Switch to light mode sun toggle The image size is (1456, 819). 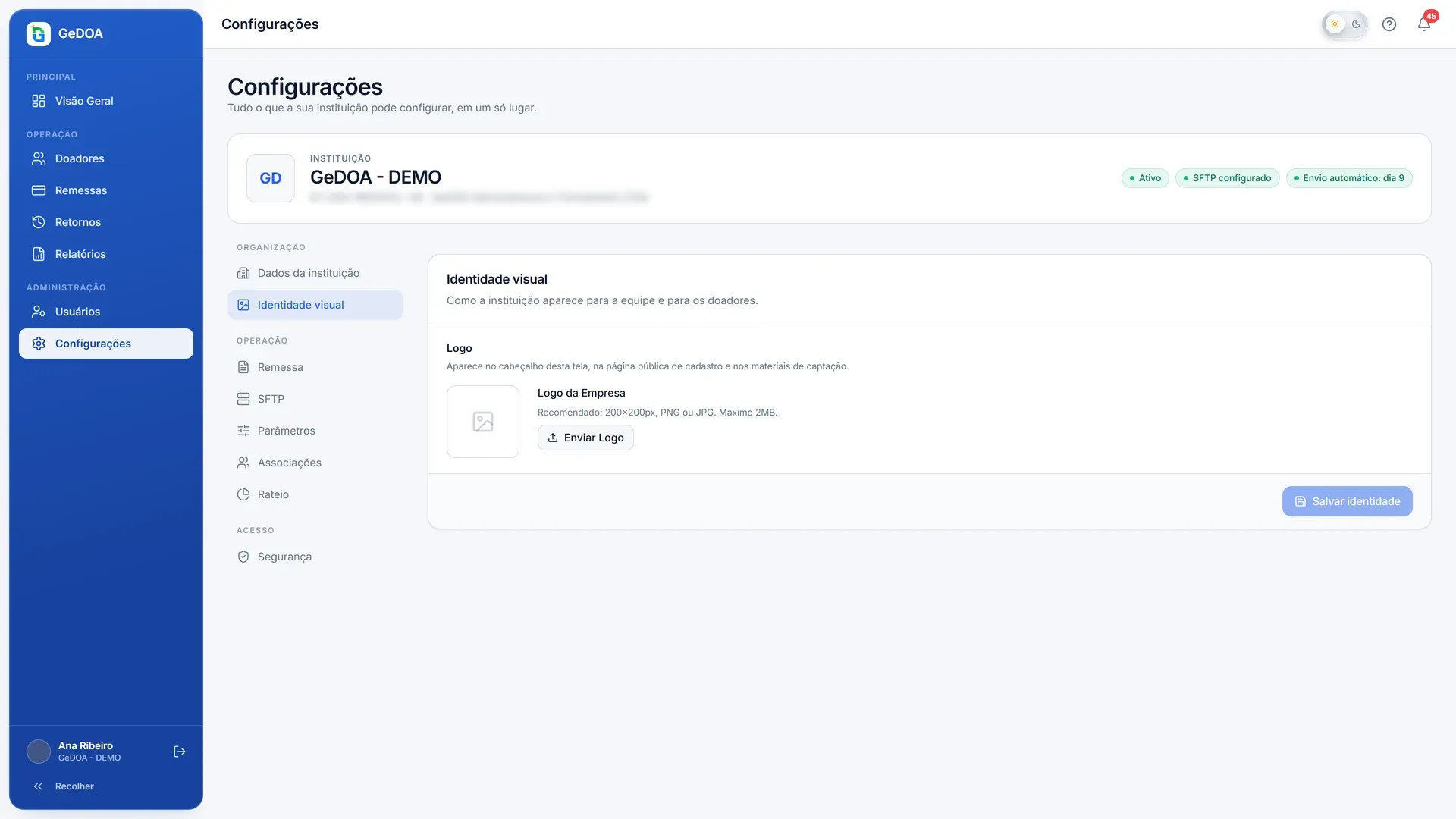1335,24
